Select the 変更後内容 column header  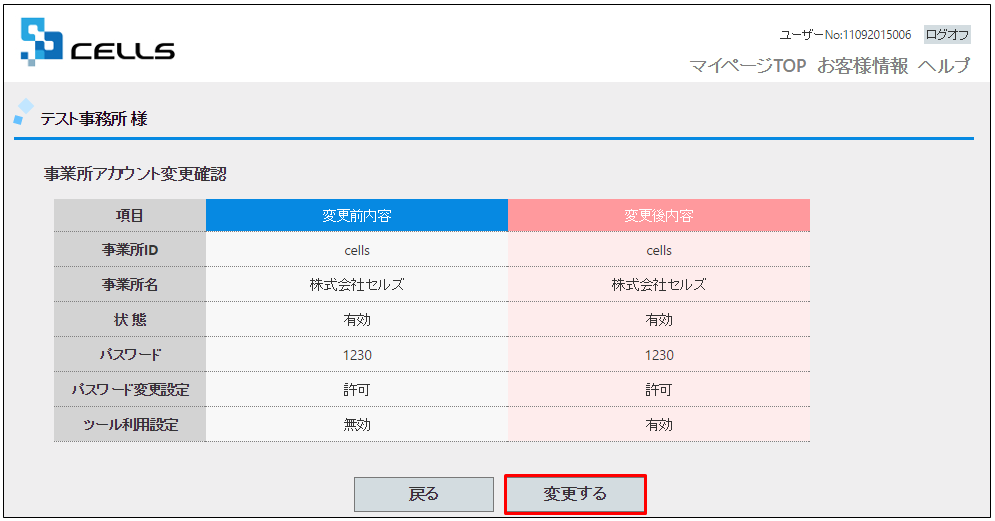click(x=659, y=215)
